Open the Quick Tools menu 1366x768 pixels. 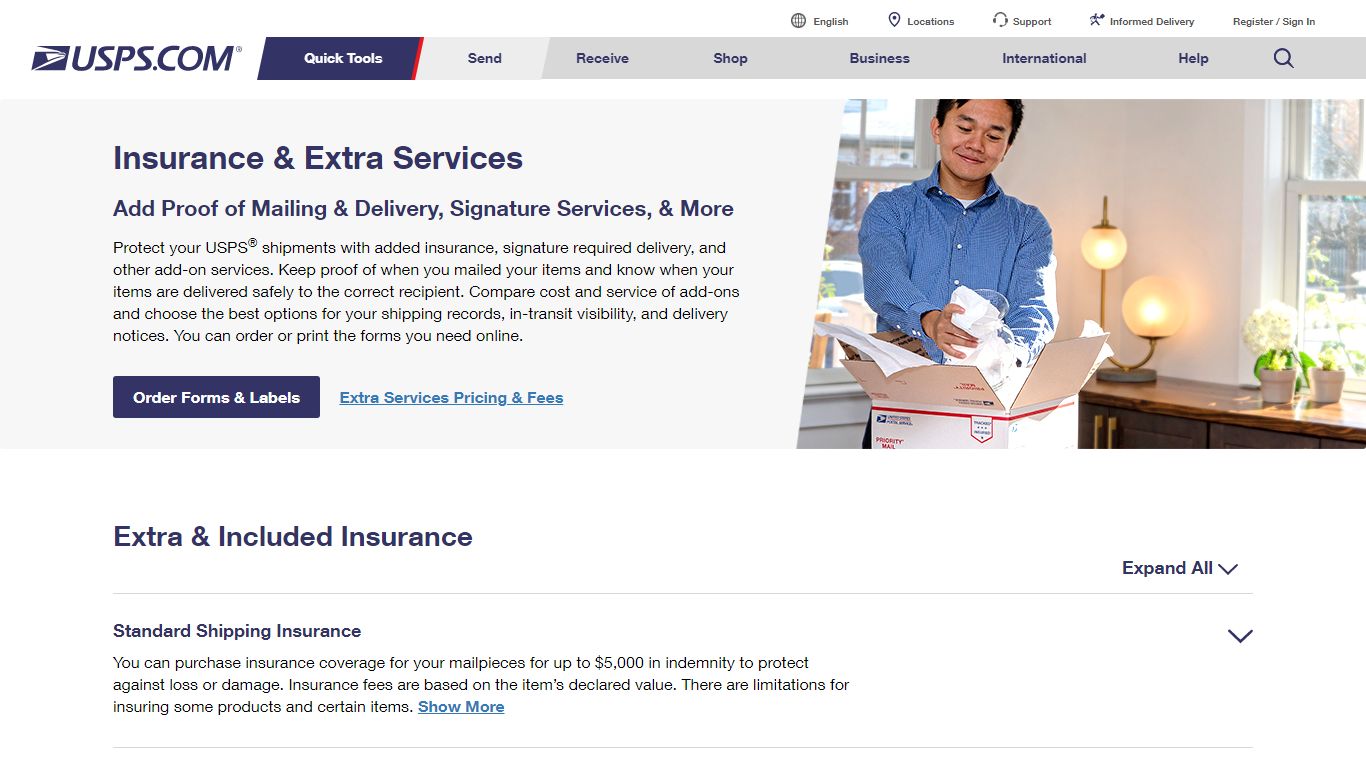[342, 58]
